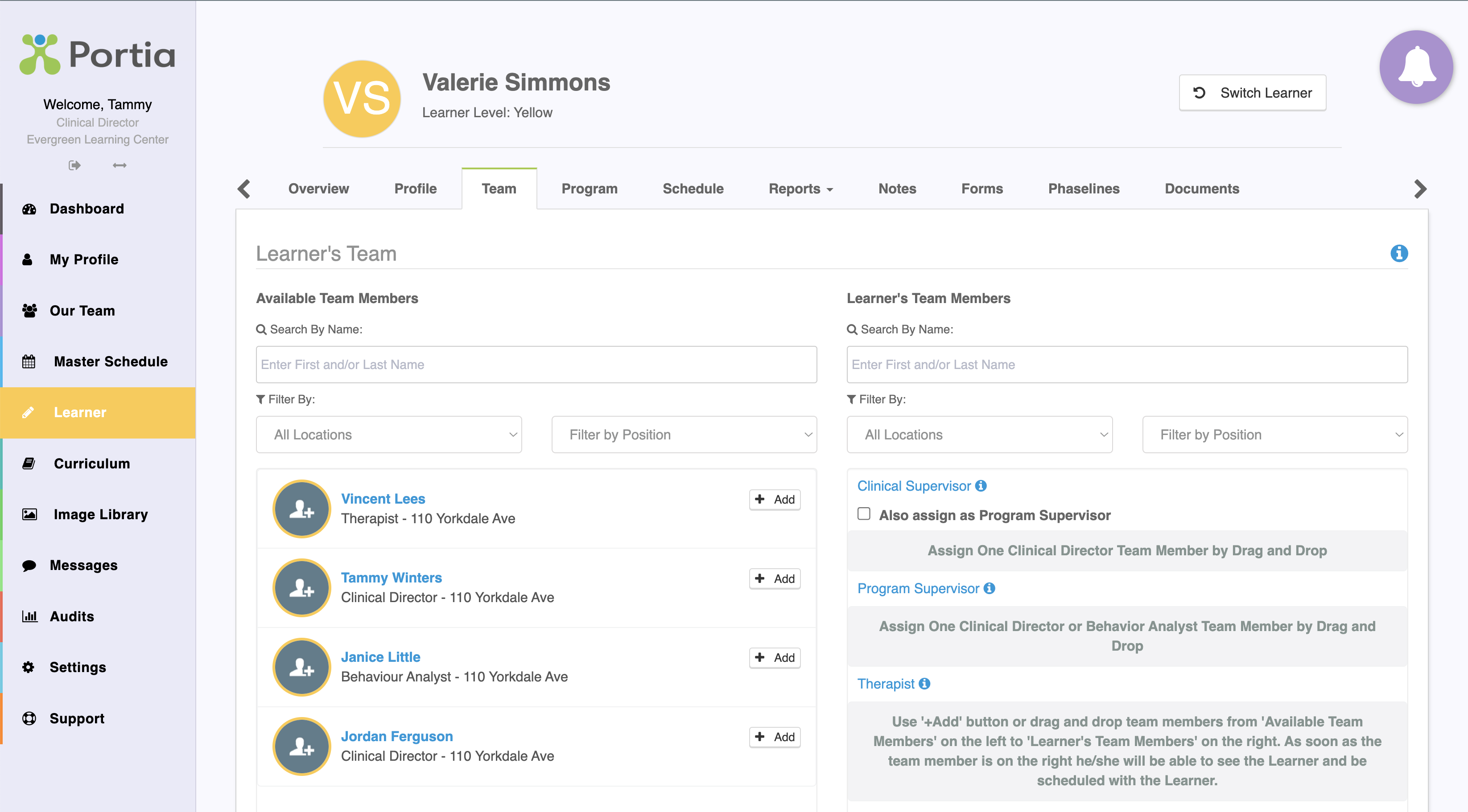Click the sidebar collapse arrows icon
Viewport: 1468px width, 812px height.
point(120,165)
